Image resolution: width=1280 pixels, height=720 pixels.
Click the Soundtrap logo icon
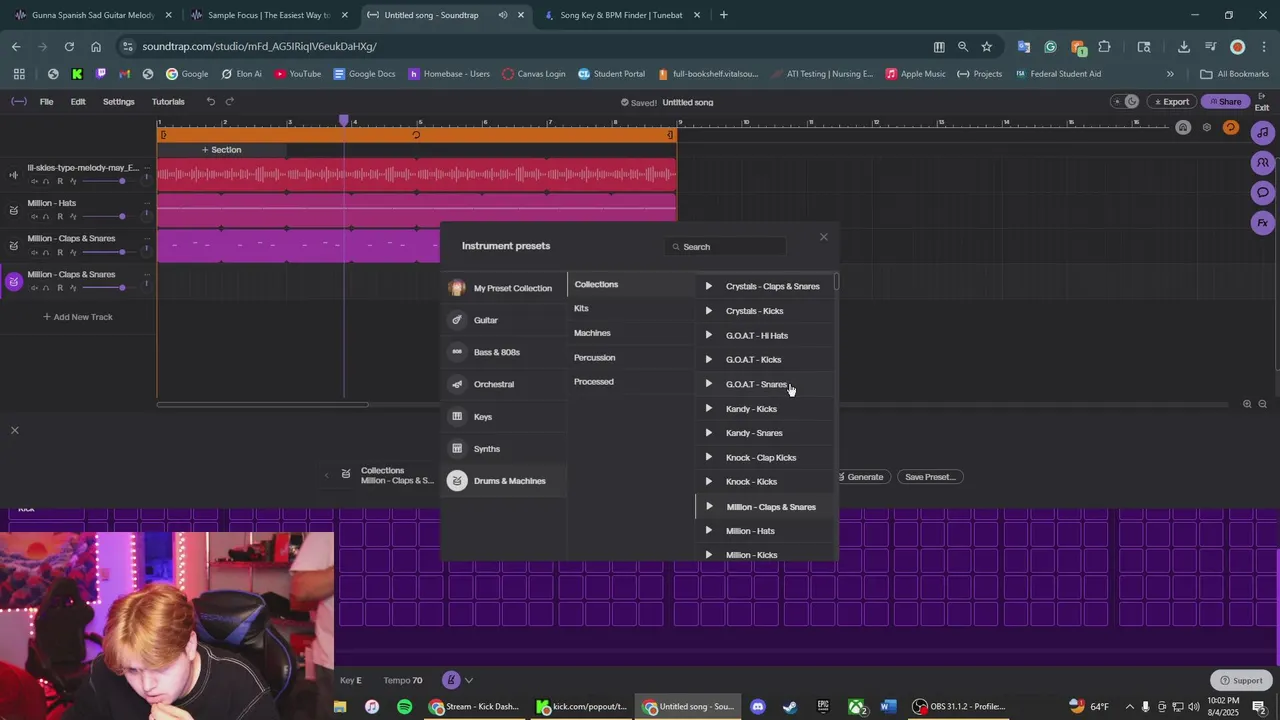[18, 101]
